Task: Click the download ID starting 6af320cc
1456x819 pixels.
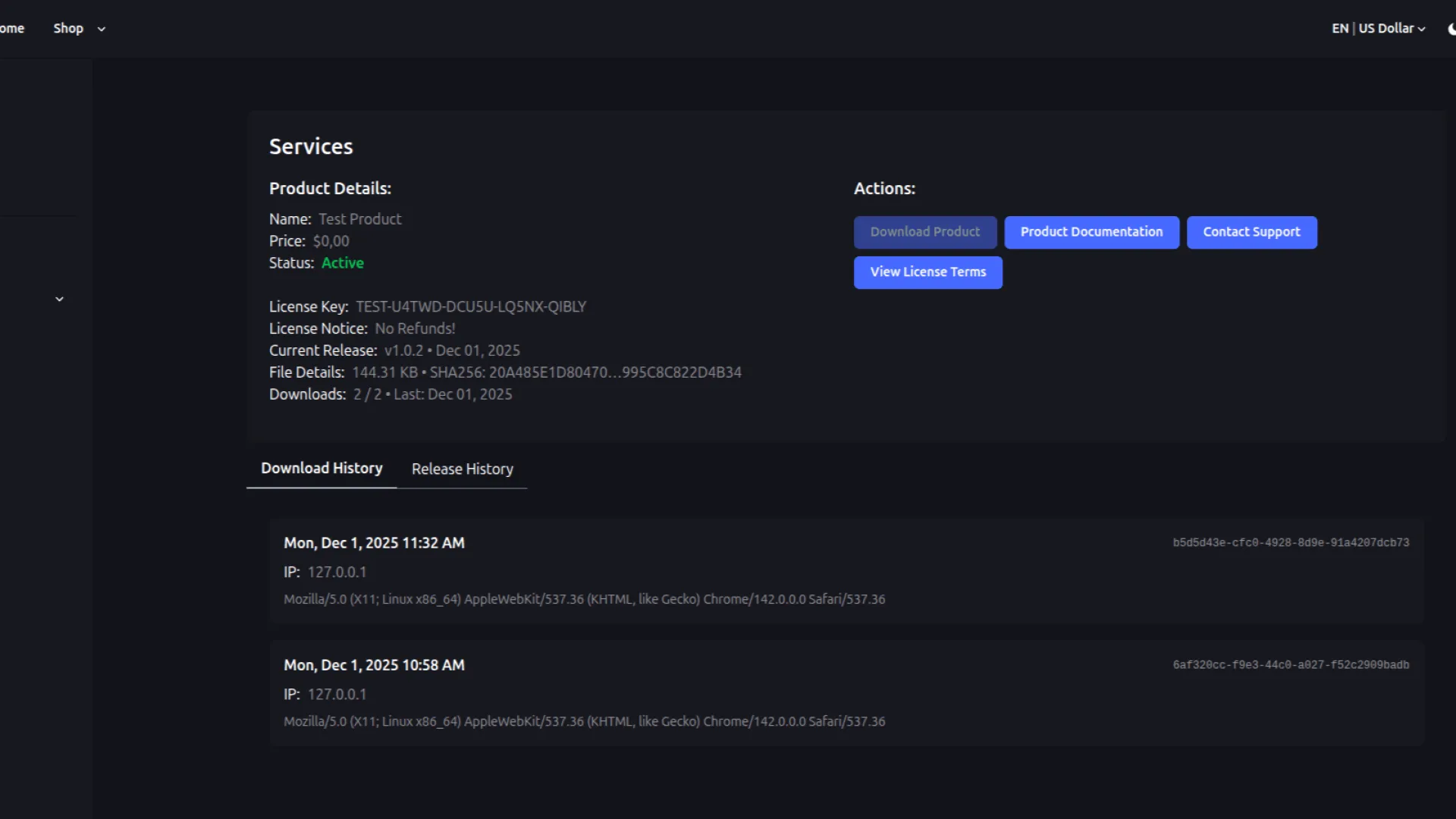Action: point(1290,665)
